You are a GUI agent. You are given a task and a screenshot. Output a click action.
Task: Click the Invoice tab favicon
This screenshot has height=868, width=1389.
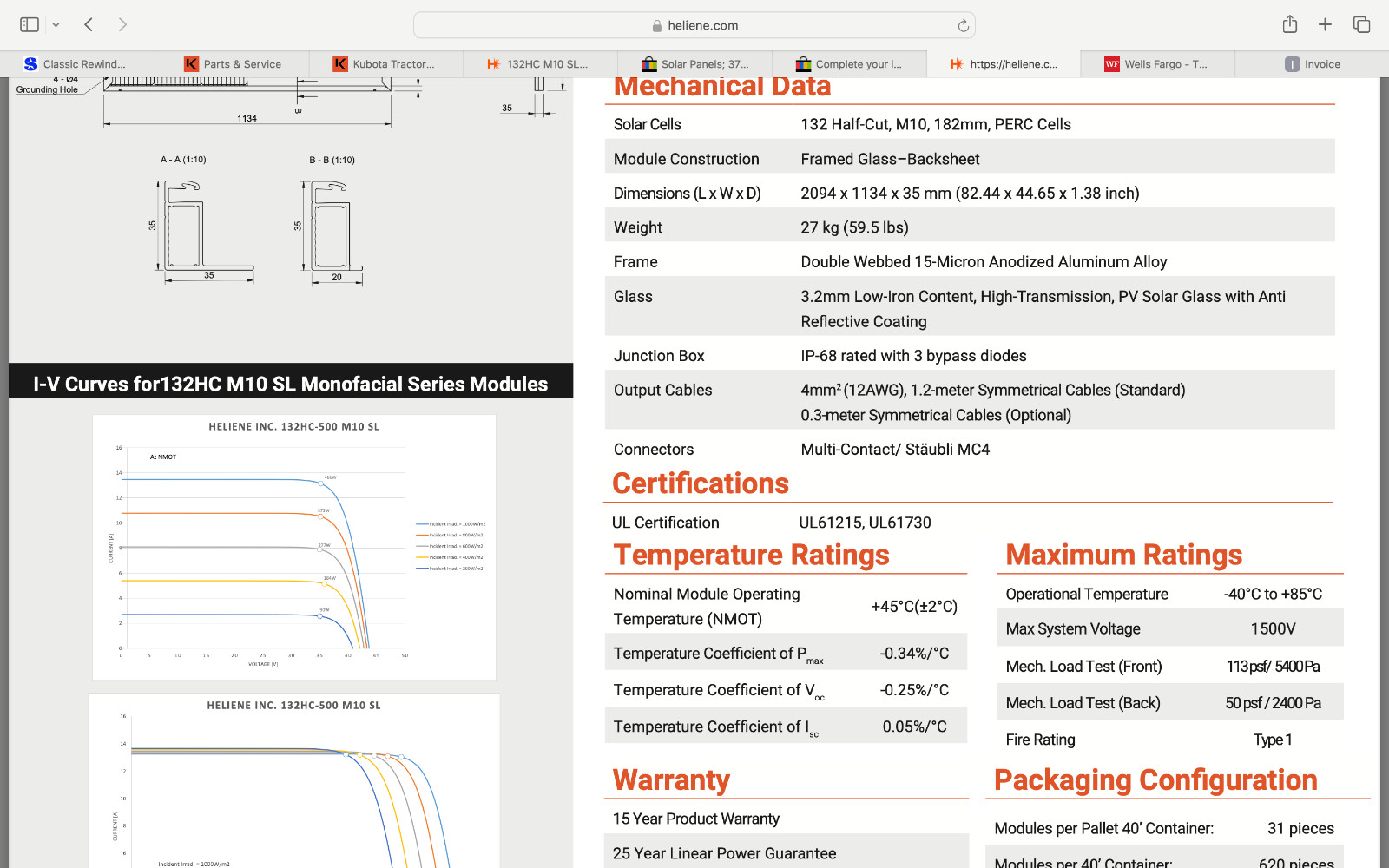coord(1293,64)
